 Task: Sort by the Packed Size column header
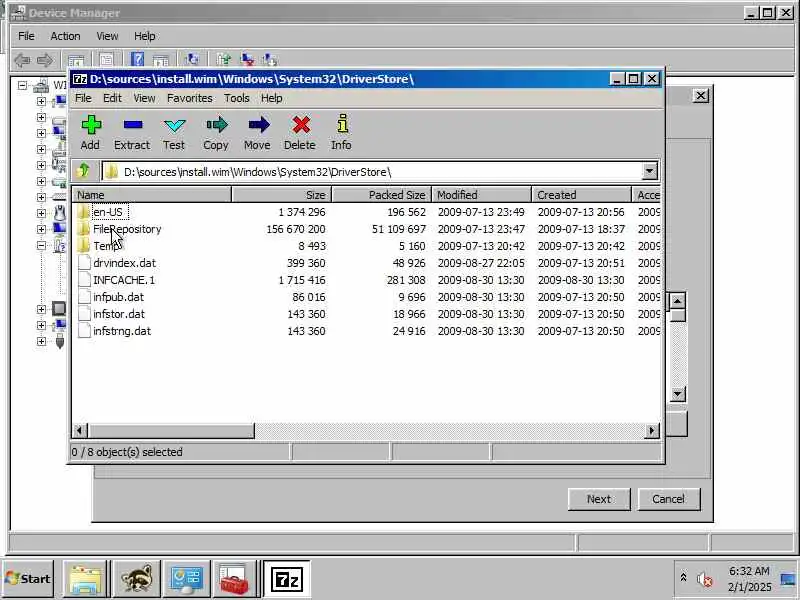pos(382,195)
